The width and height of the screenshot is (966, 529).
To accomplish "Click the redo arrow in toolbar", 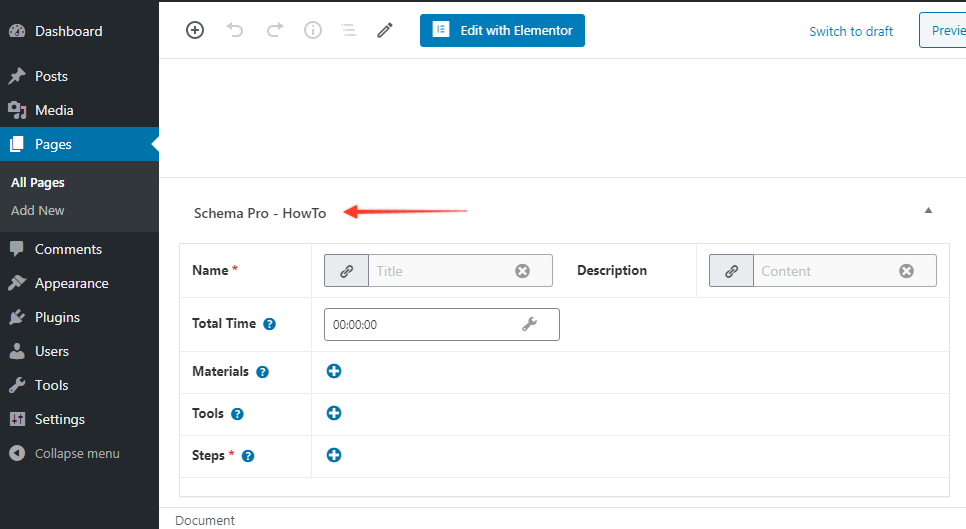I will (x=274, y=30).
